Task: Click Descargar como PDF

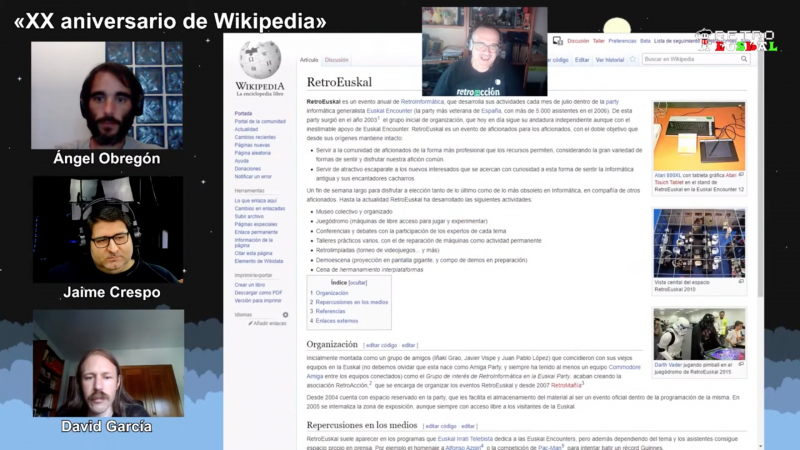Action: (258, 293)
